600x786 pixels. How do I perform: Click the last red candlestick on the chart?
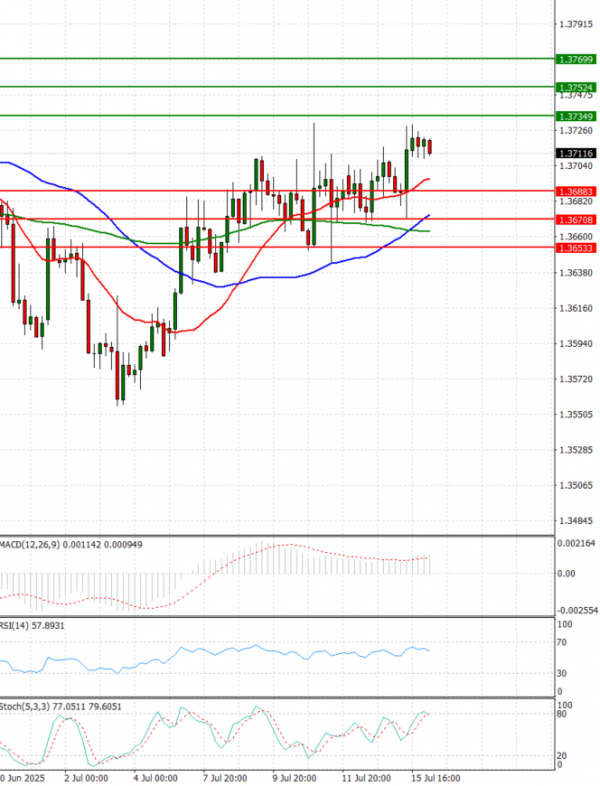[430, 147]
